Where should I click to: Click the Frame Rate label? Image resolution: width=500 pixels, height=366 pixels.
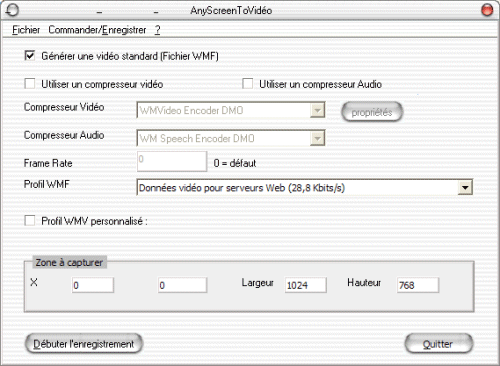(x=48, y=163)
